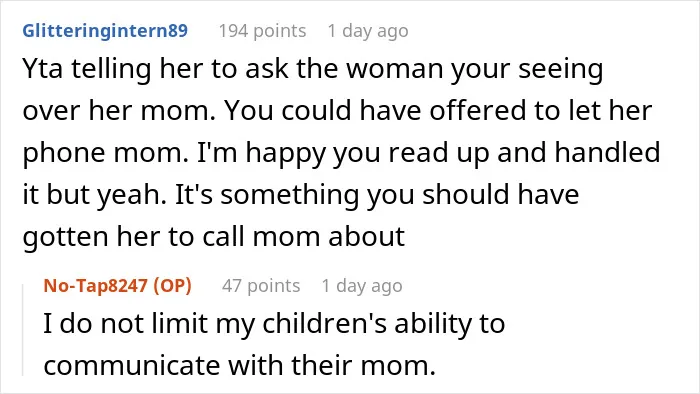Click the OP reply's 1 day ago timestamp
The image size is (700, 394).
362,286
